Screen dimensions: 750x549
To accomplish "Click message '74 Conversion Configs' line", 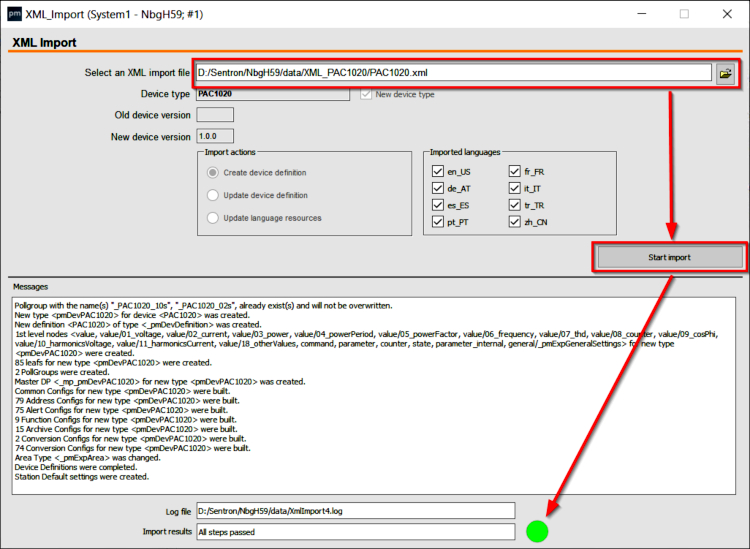I will [x=132, y=448].
